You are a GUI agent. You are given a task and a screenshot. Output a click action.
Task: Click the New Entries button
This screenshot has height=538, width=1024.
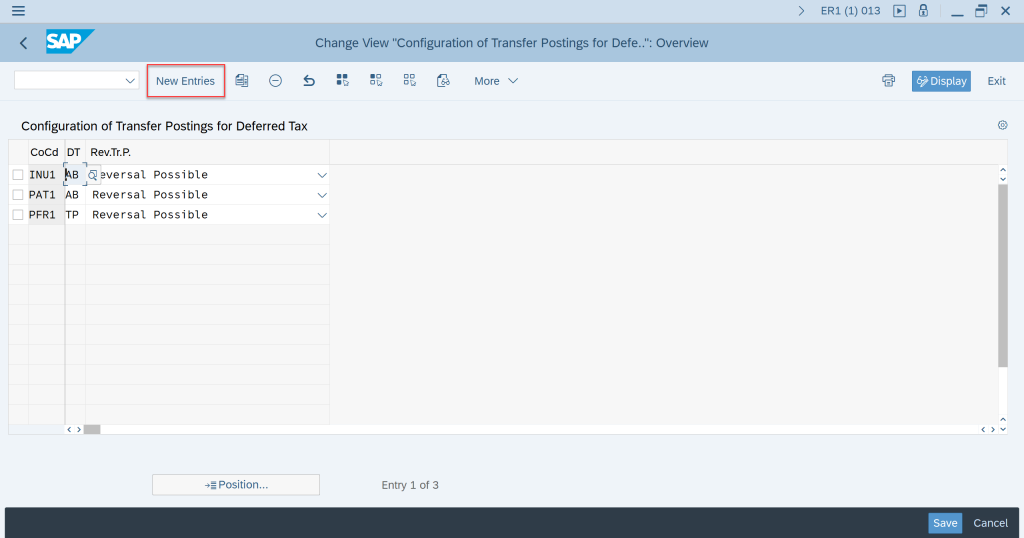[185, 81]
